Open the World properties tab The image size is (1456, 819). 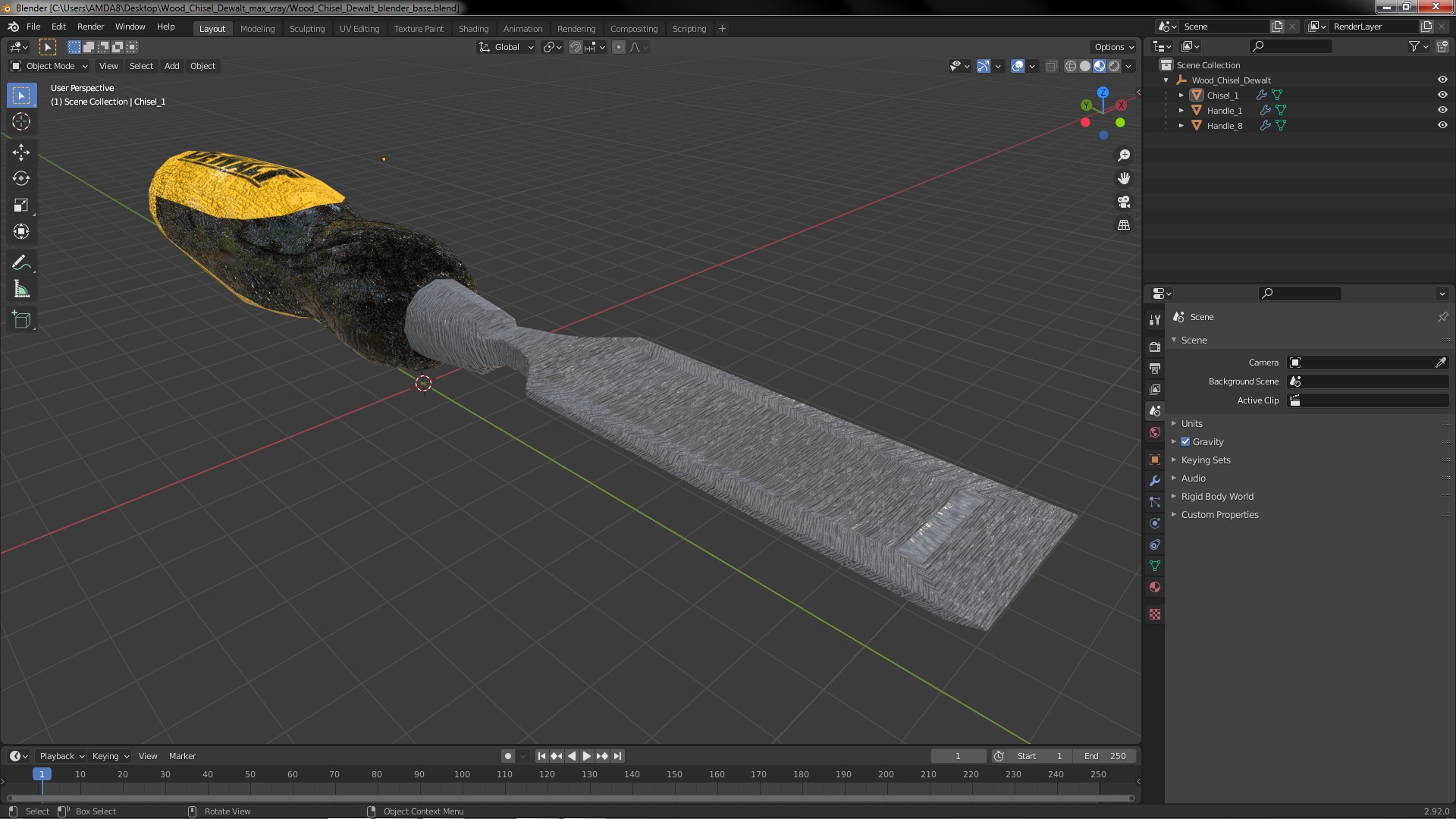tap(1155, 432)
